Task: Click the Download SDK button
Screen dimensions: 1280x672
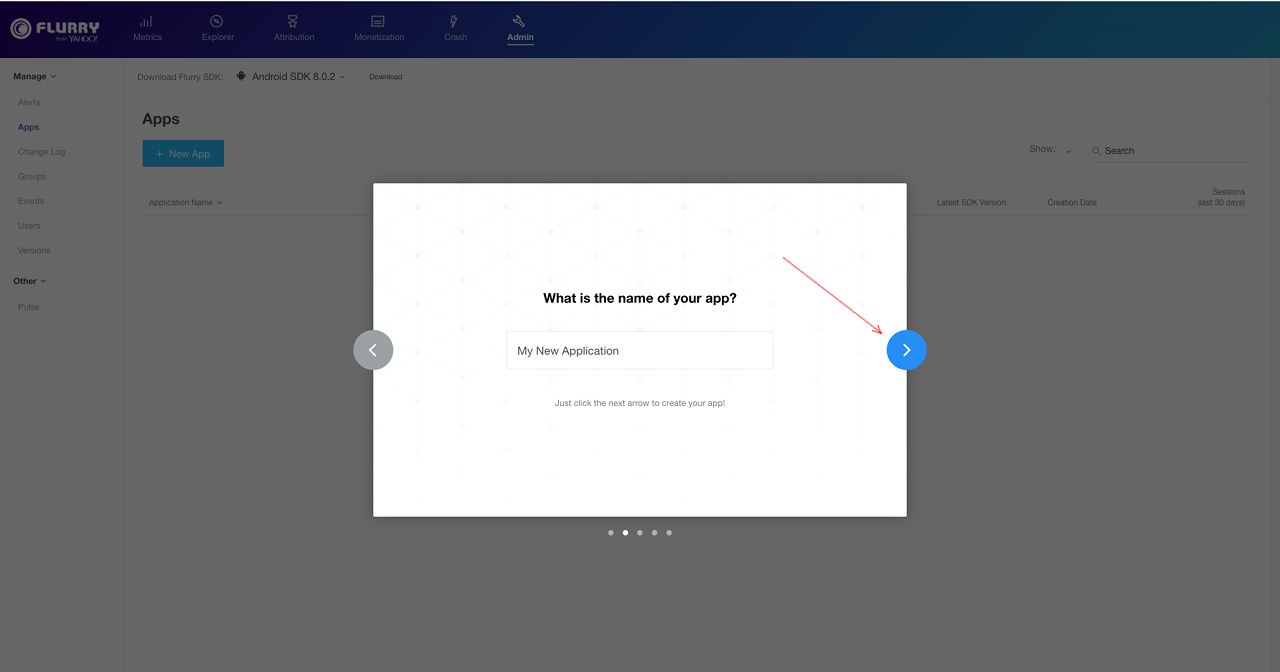Action: point(385,77)
